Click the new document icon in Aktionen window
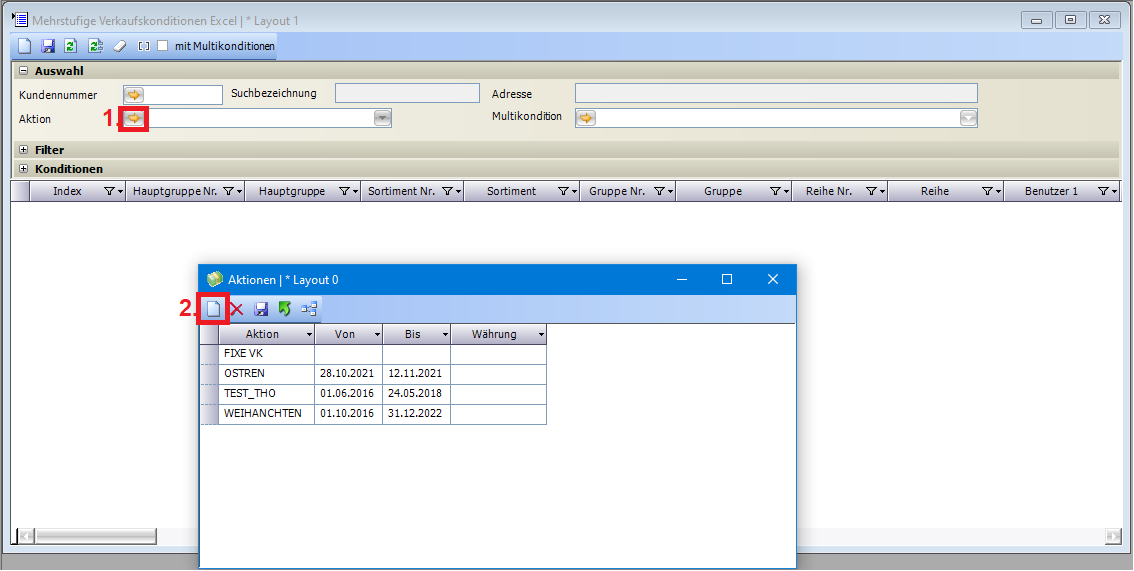Viewport: 1134px width, 571px height. tap(213, 309)
